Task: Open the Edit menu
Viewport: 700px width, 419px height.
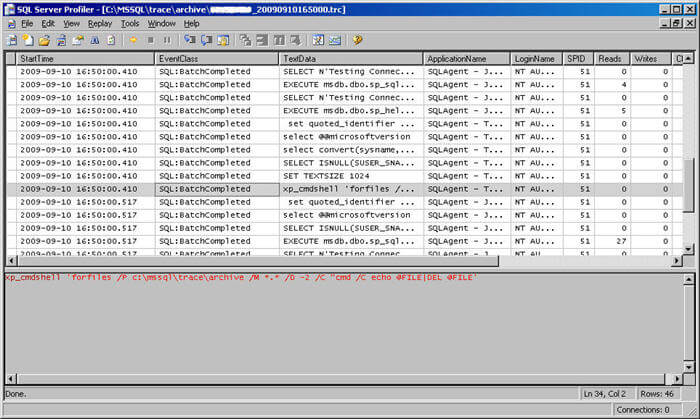Action: [48, 24]
